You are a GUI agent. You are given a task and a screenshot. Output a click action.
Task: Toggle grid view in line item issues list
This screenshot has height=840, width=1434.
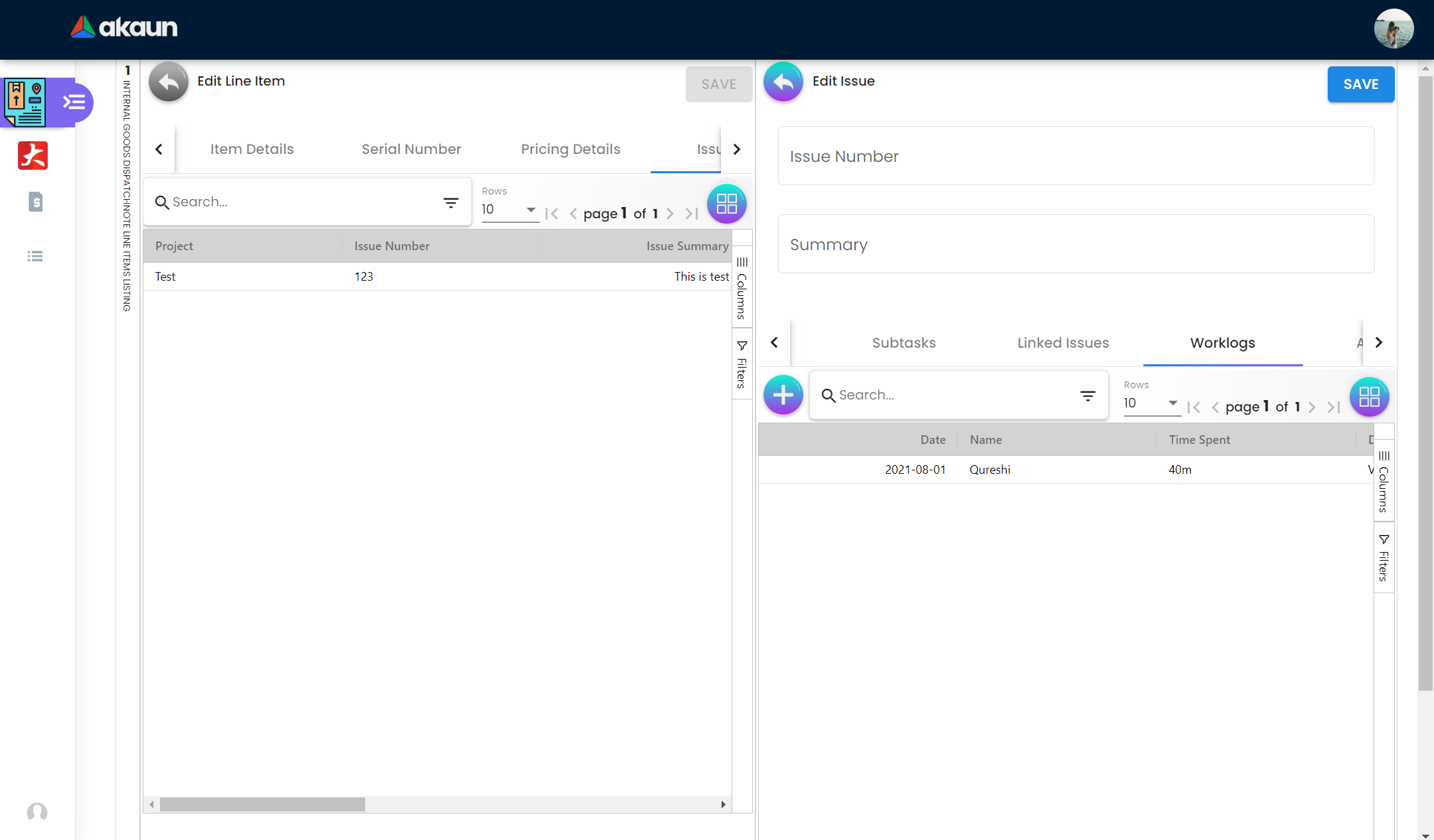tap(726, 204)
